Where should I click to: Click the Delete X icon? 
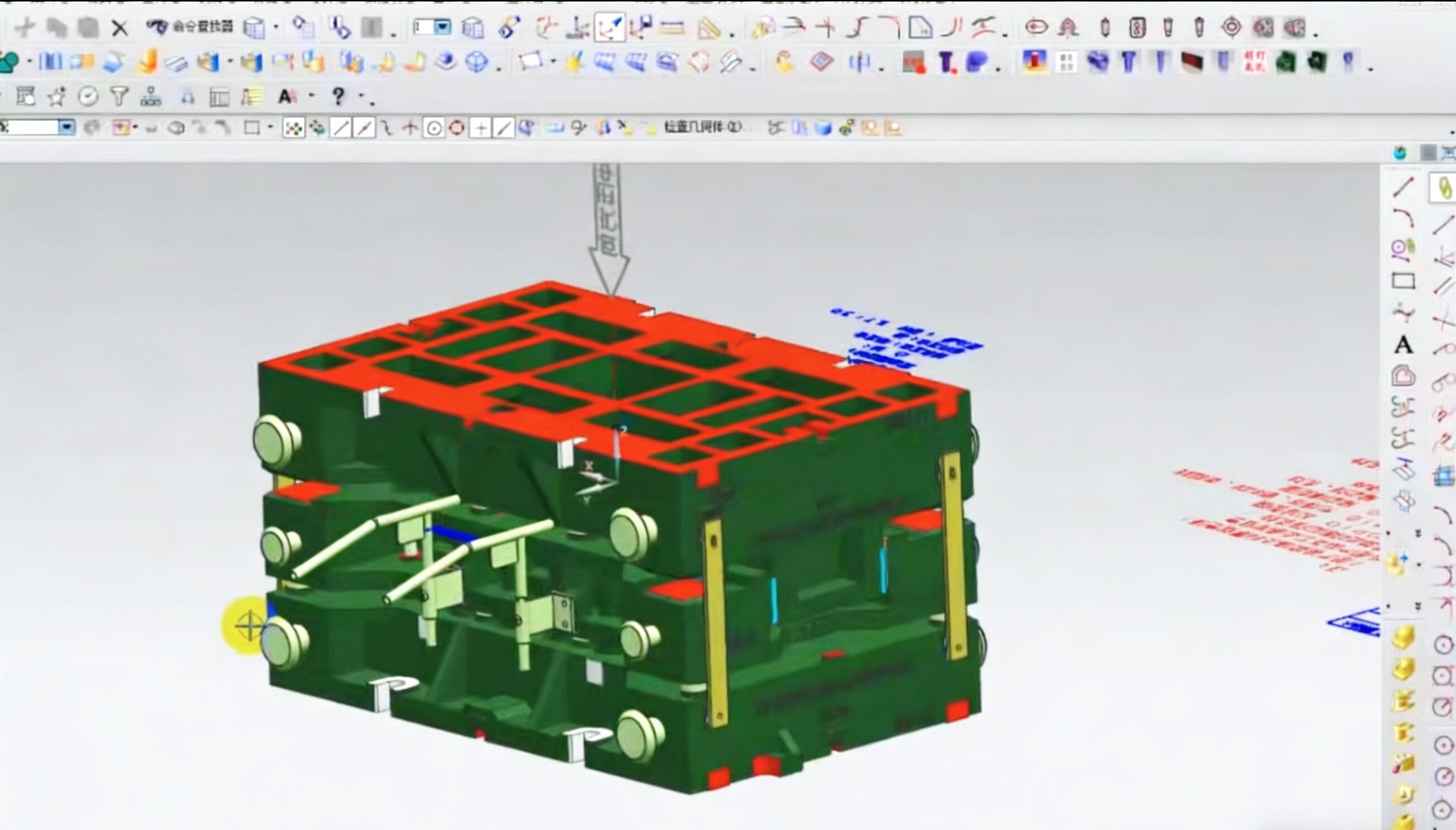click(x=120, y=28)
